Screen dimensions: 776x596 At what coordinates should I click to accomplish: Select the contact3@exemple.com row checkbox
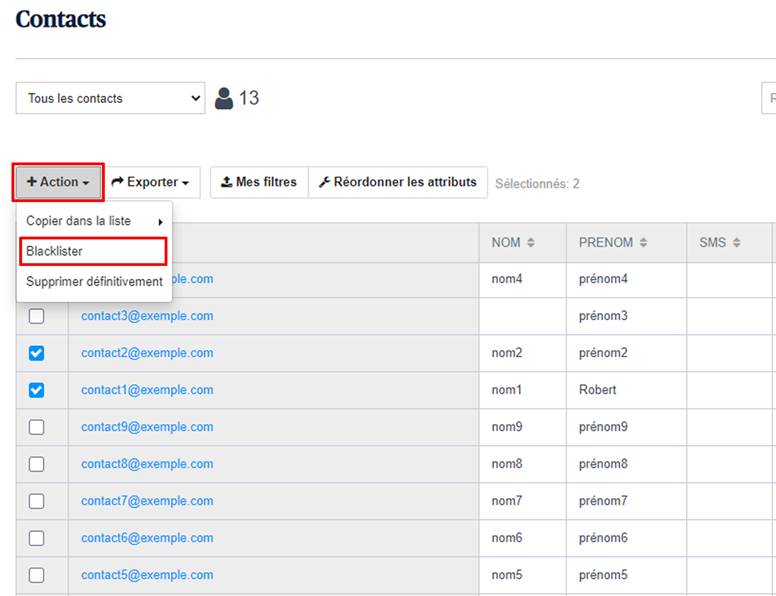pyautogui.click(x=37, y=316)
